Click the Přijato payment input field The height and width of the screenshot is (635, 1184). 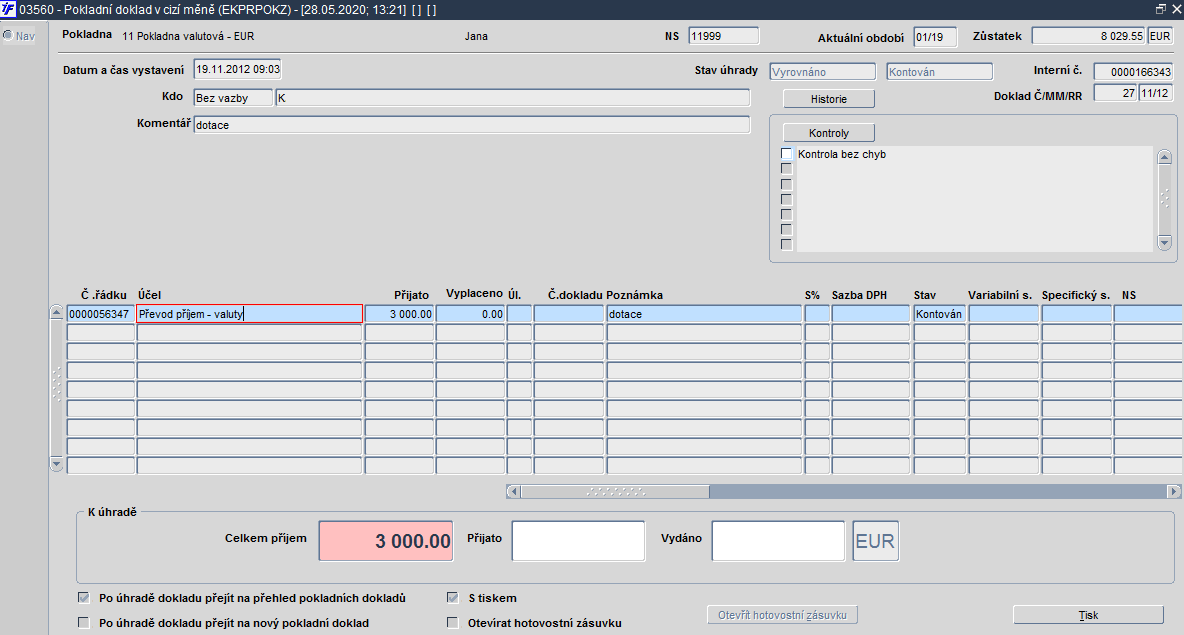coord(578,541)
